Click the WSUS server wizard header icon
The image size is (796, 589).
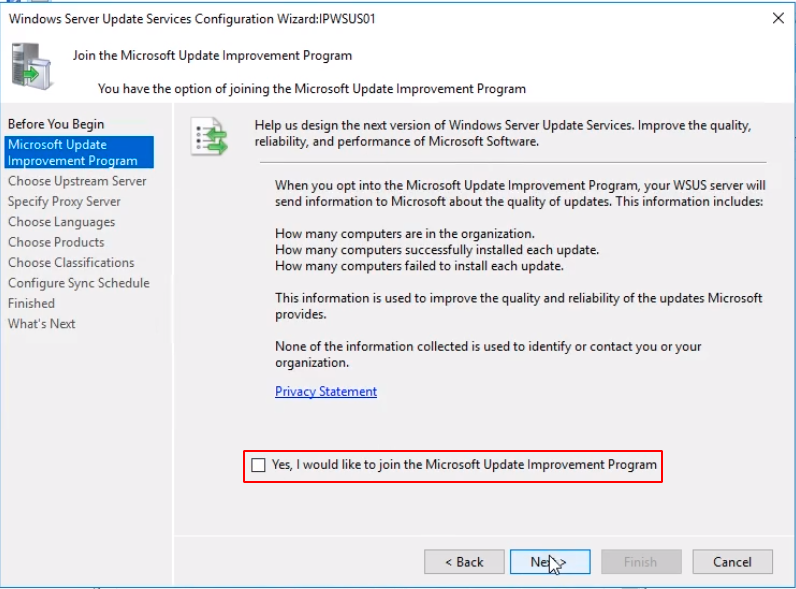click(32, 68)
